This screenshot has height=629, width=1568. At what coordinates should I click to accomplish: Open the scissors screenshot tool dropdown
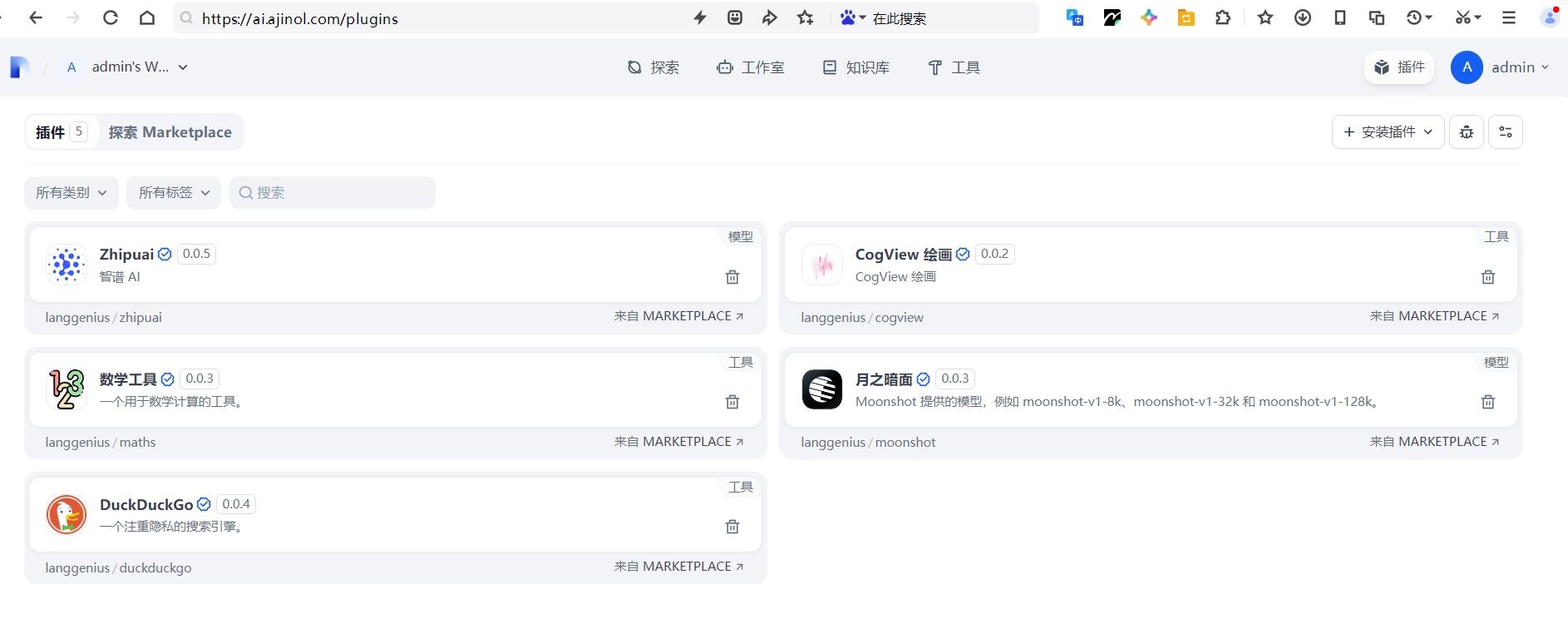1468,17
